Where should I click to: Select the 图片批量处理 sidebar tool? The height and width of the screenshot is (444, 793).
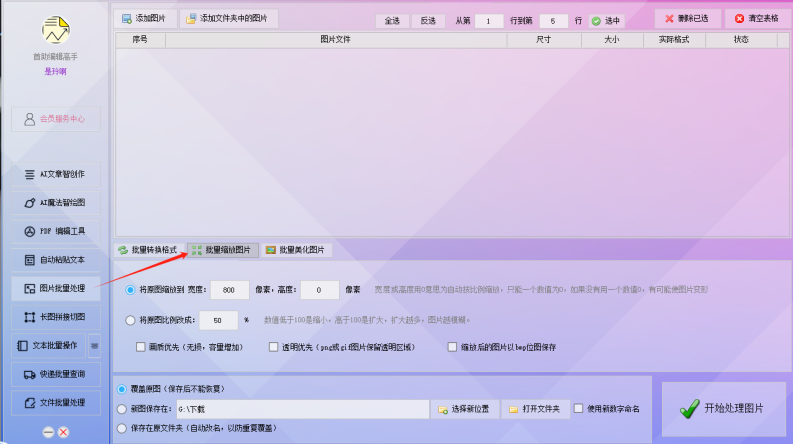tap(56, 288)
